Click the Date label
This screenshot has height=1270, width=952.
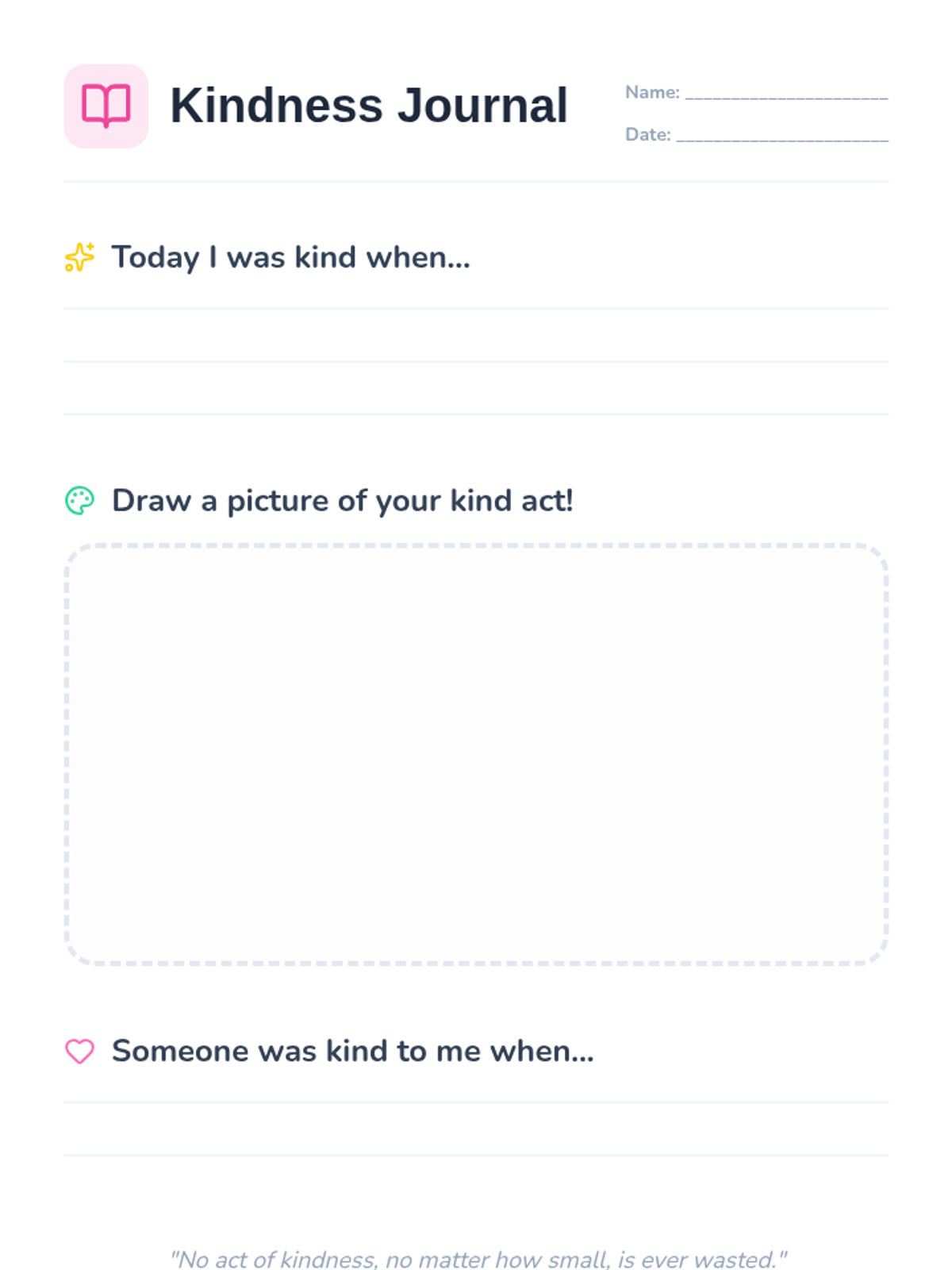coord(647,135)
